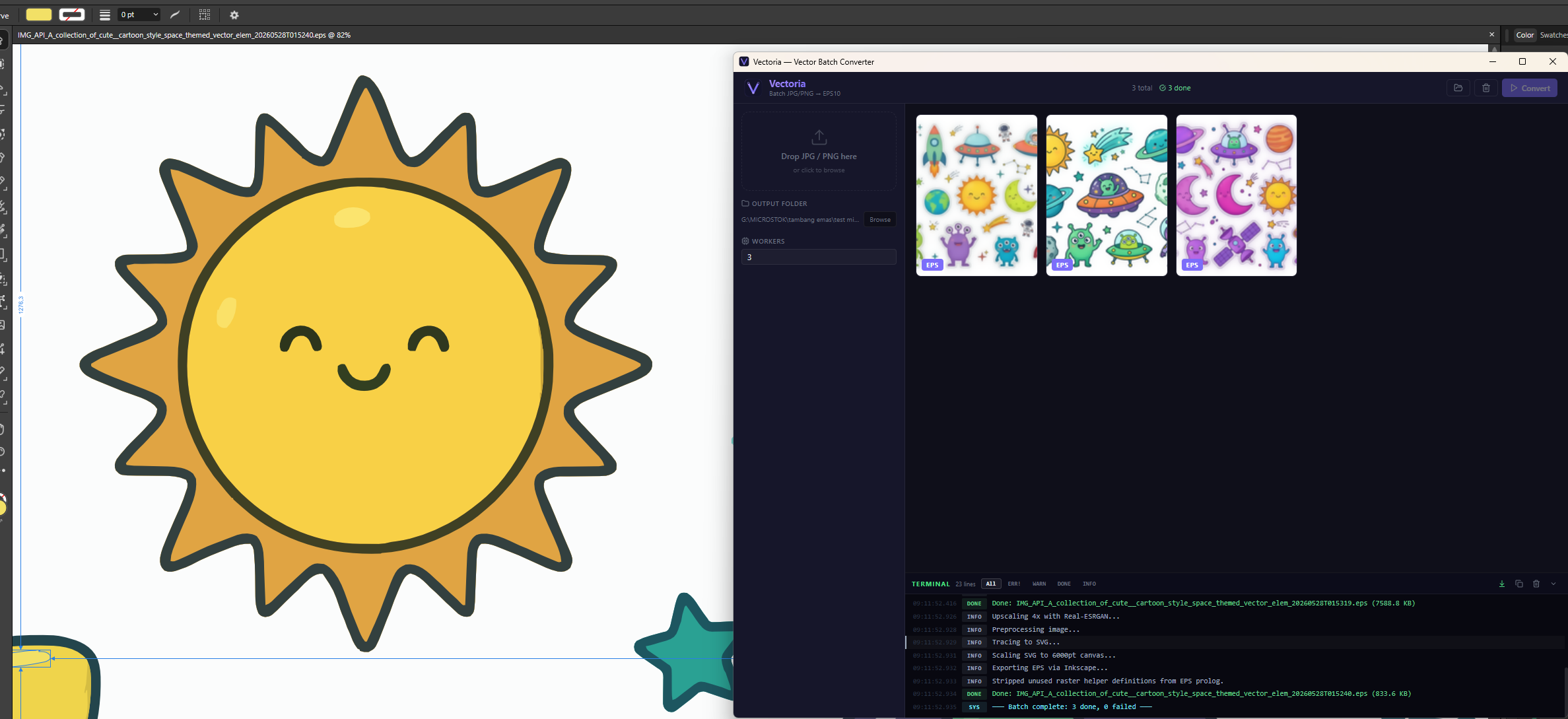Filter terminal log by WARN
1568x719 pixels.
(1039, 584)
